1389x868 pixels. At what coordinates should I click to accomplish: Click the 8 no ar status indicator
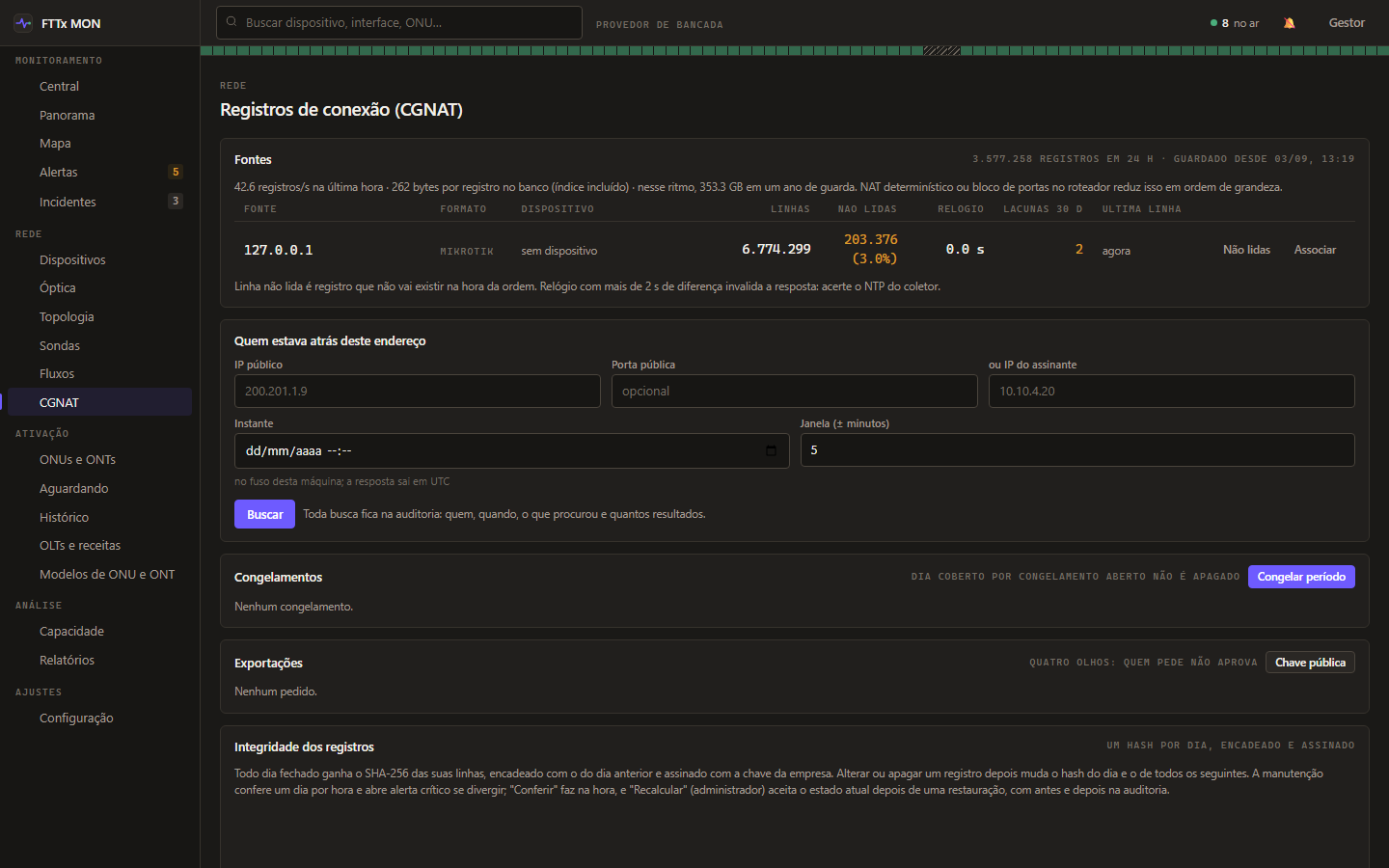pos(1235,23)
